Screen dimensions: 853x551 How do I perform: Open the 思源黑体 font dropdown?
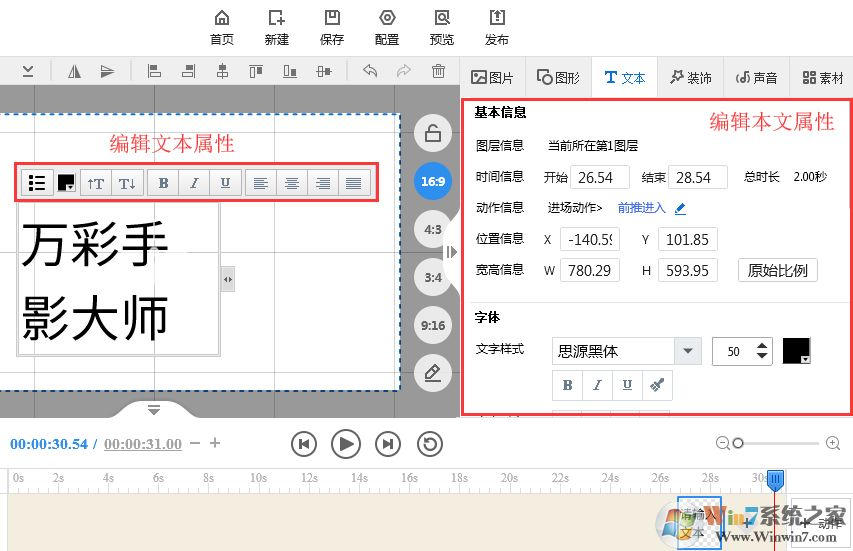[x=687, y=351]
